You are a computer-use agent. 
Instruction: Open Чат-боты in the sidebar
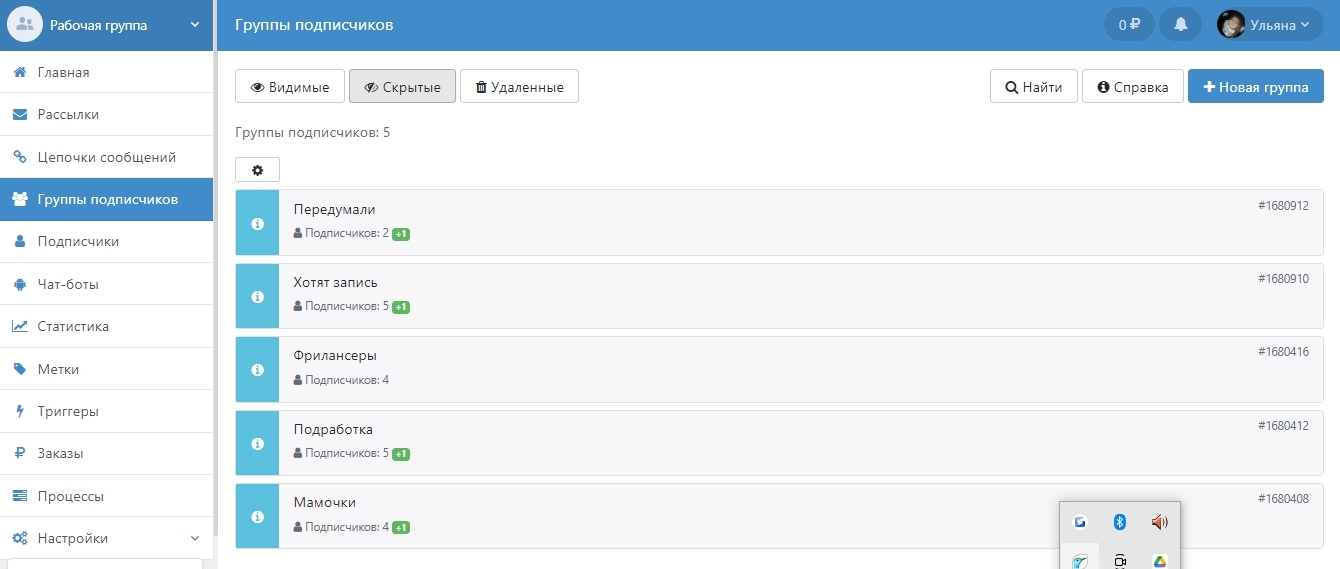(x=68, y=284)
